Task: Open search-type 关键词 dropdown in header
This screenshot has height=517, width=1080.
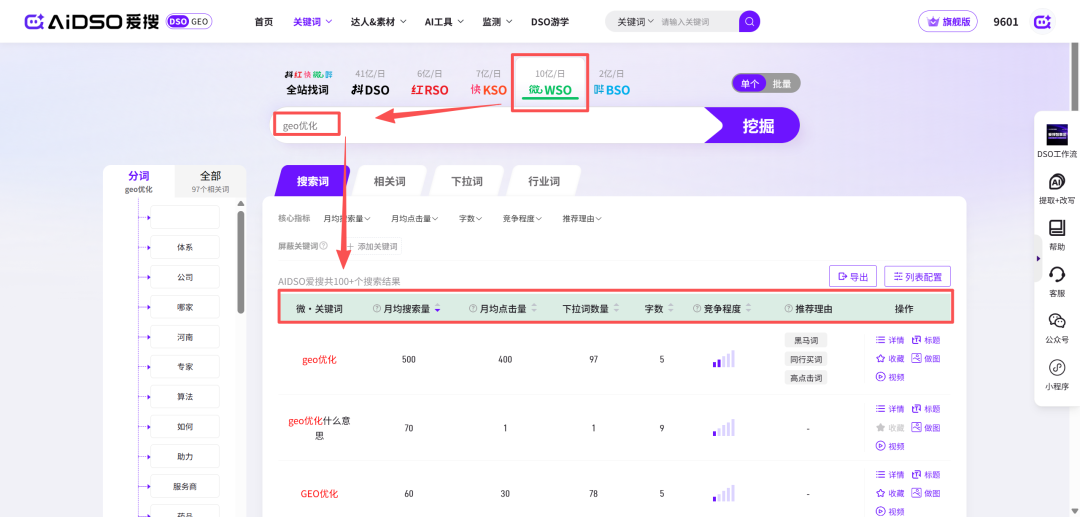Action: [635, 21]
